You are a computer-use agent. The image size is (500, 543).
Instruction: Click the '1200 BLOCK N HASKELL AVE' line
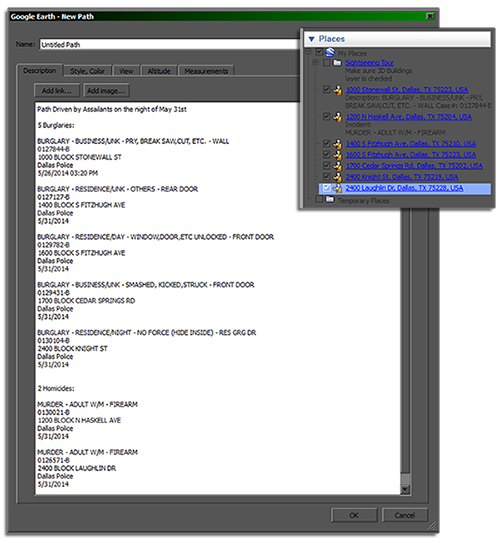click(79, 420)
